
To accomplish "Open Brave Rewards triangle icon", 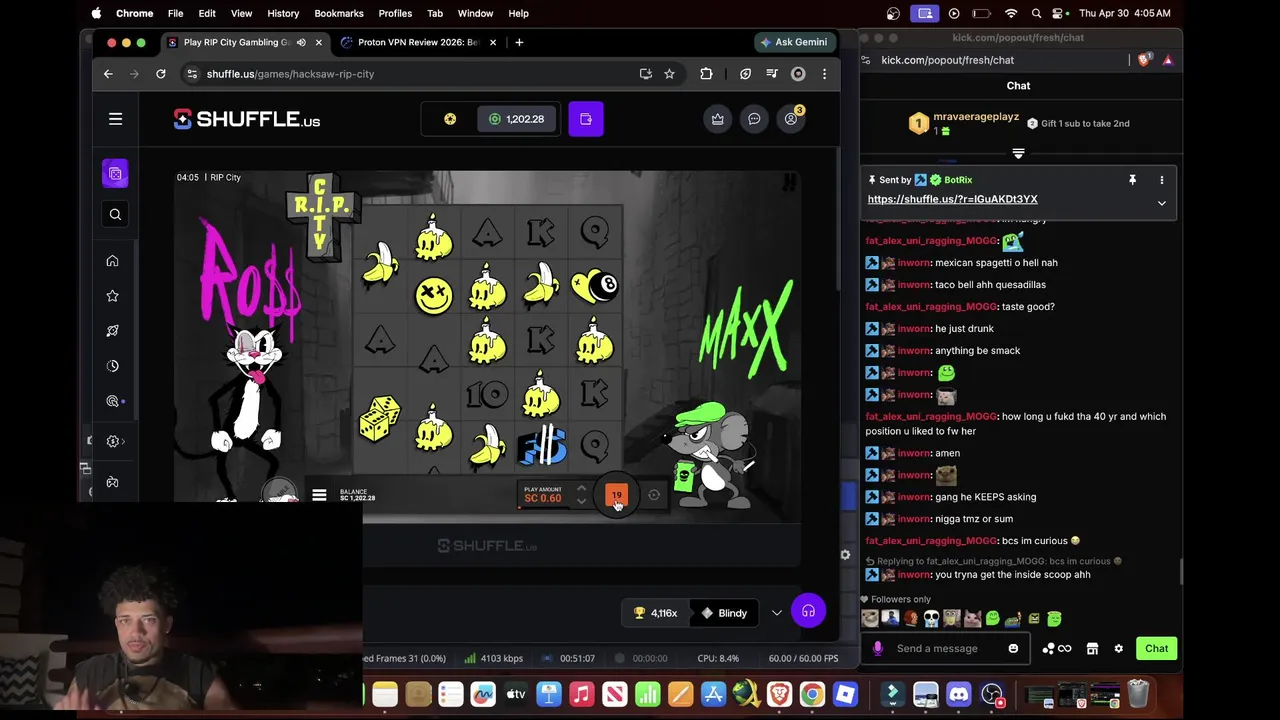I will 1167,60.
